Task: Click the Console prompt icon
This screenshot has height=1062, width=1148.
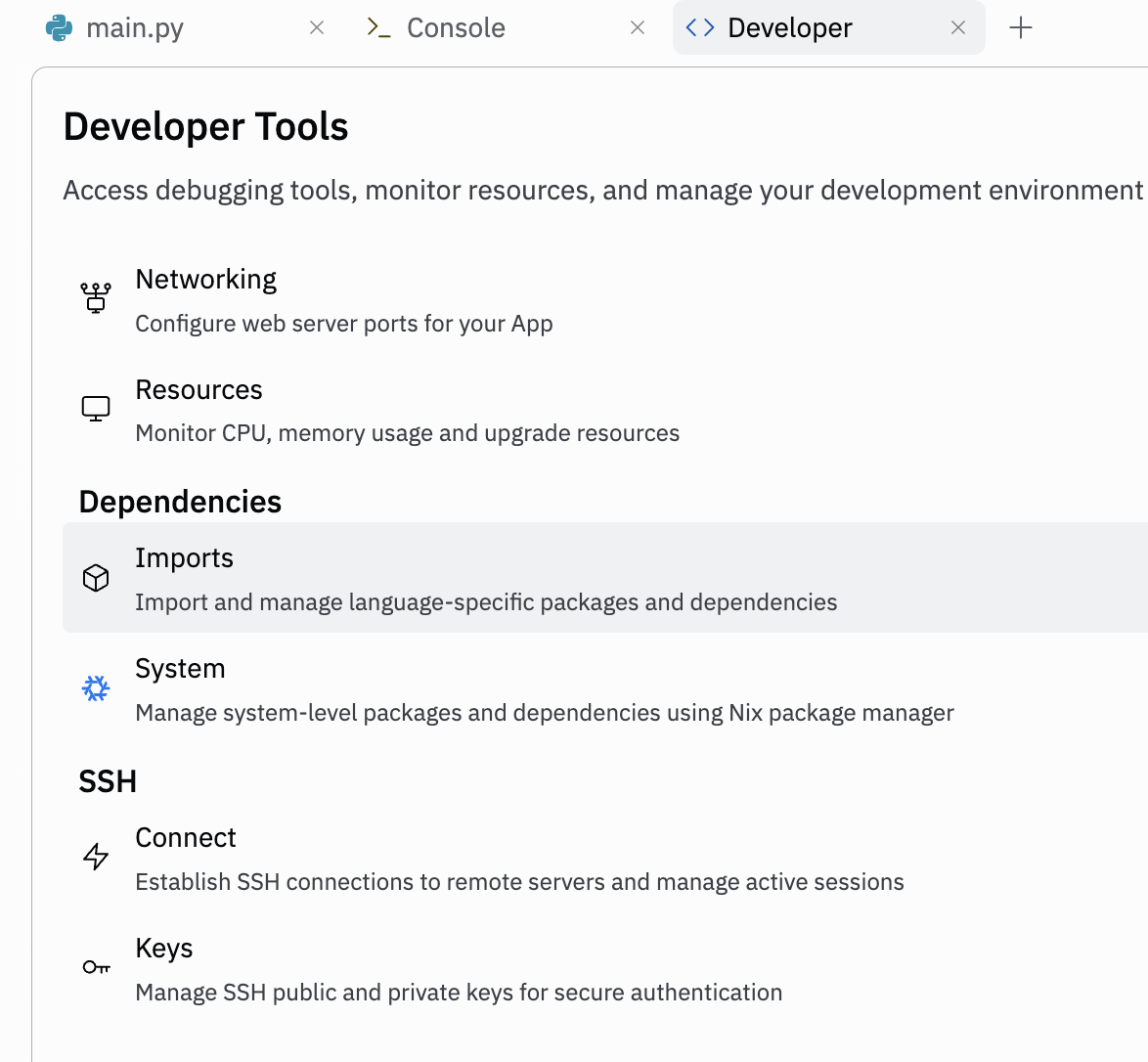Action: (379, 28)
